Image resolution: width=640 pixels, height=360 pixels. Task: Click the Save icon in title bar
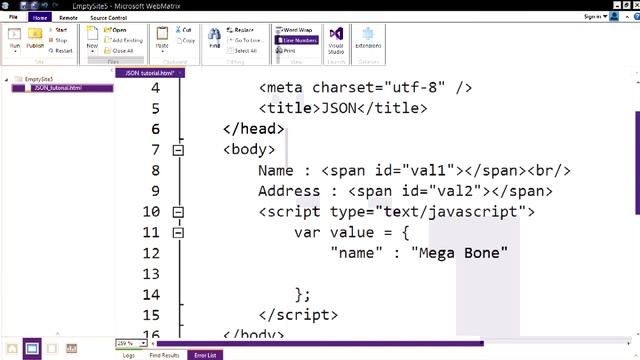coord(23,6)
